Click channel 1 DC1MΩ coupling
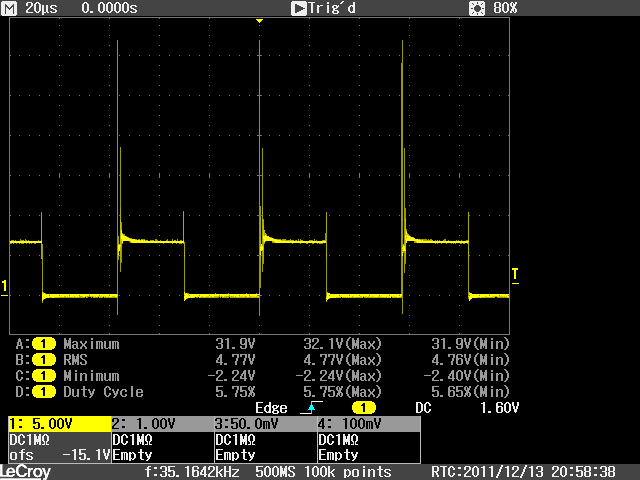Viewport: 640px width, 480px height. coord(29,440)
